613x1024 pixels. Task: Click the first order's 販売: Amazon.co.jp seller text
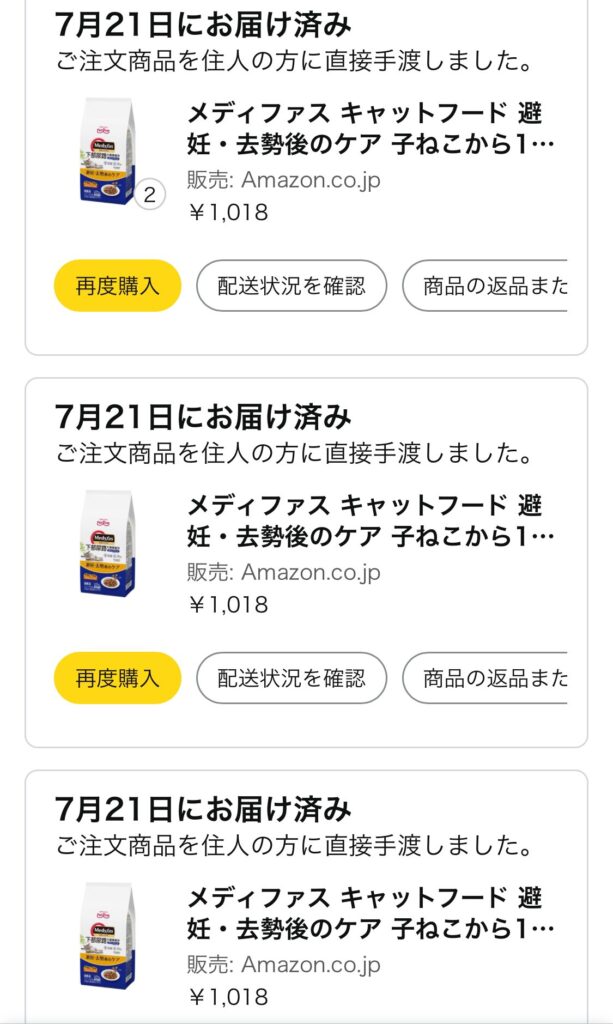click(284, 181)
